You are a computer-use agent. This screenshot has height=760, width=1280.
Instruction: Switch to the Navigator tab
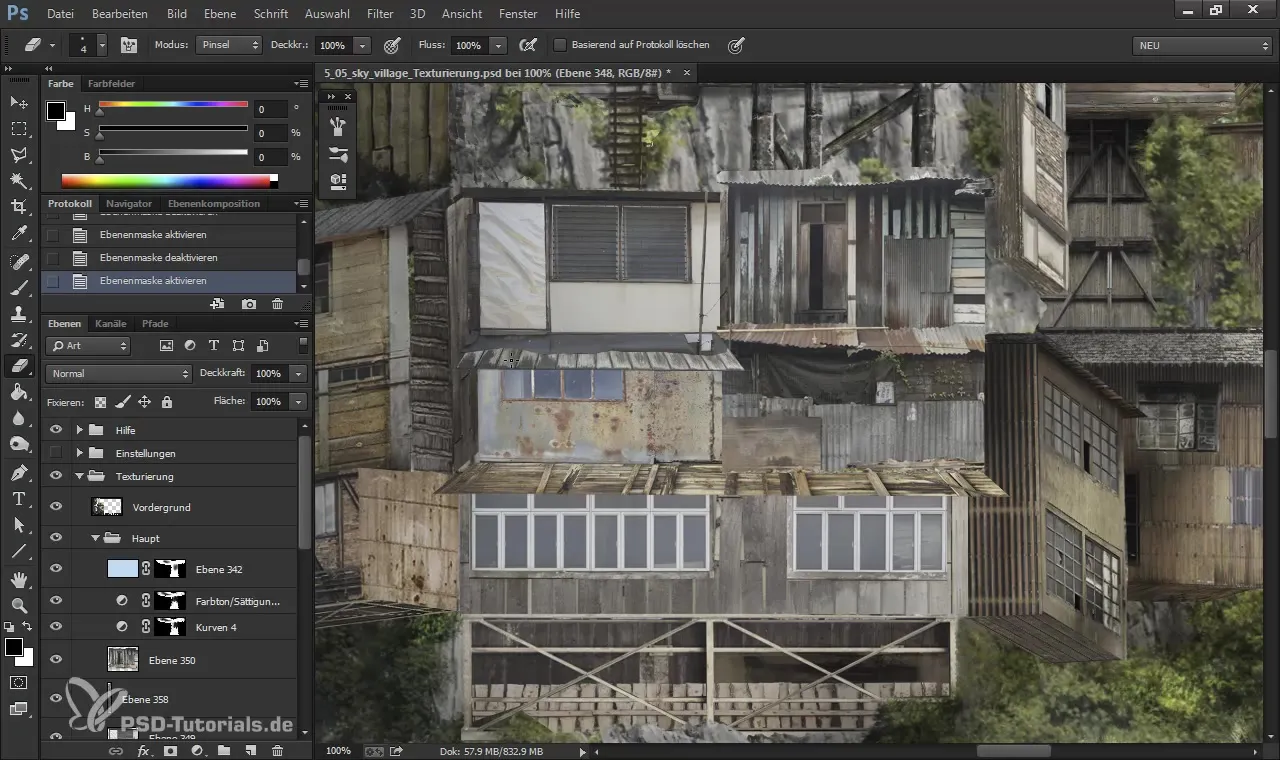129,203
